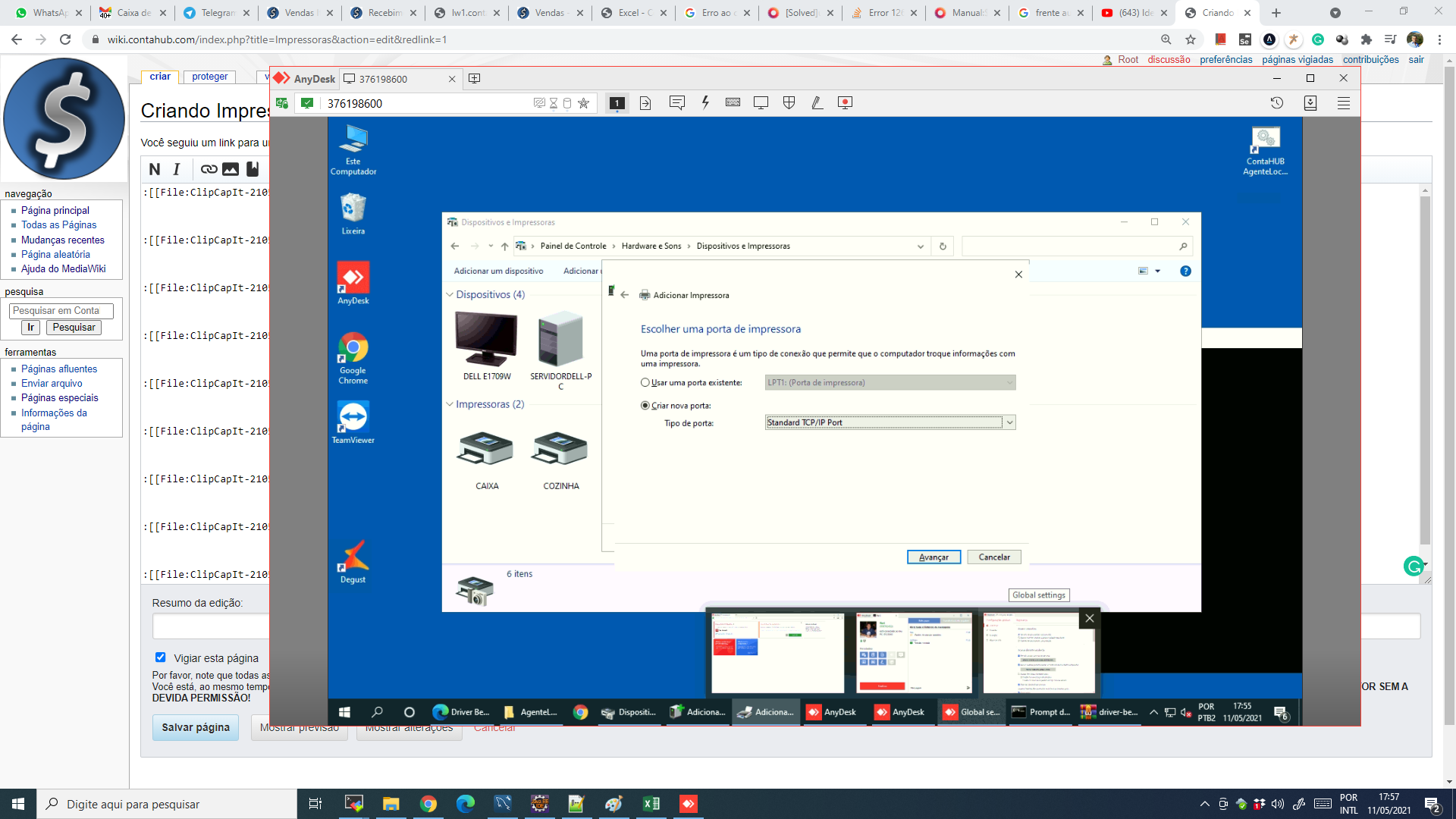The width and height of the screenshot is (1456, 819).
Task: Expand the address bar history dropdown
Action: 920,246
